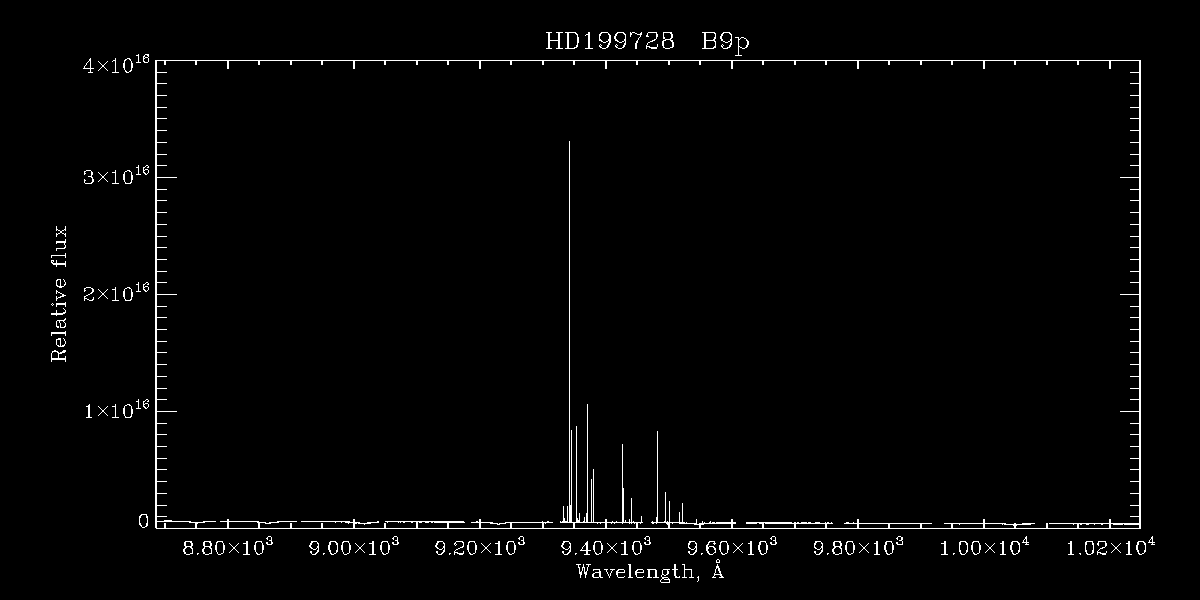Click the 9.20×10^3 wavelength tick label
Viewport: 1200px width, 600px height.
pyautogui.click(x=474, y=548)
